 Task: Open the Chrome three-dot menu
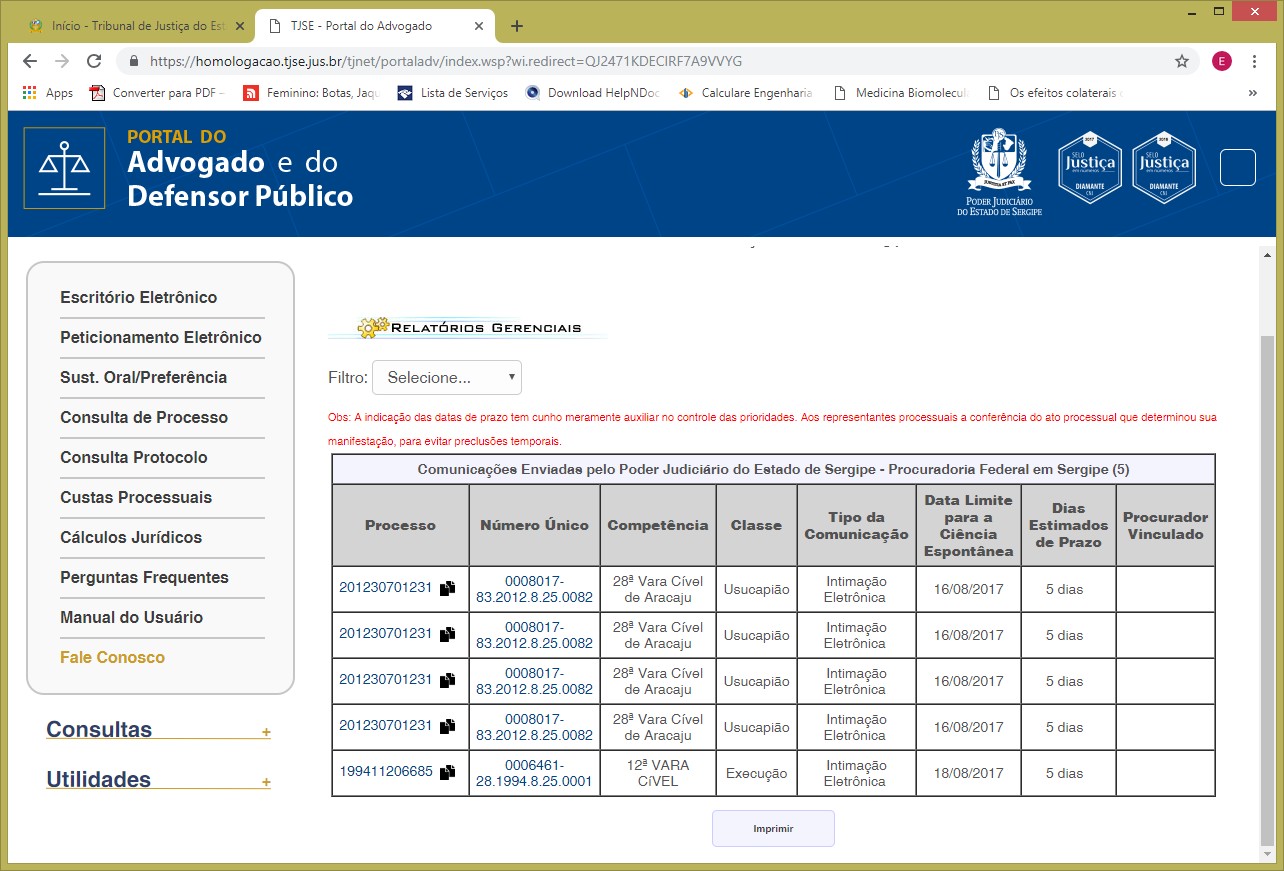pos(1254,61)
